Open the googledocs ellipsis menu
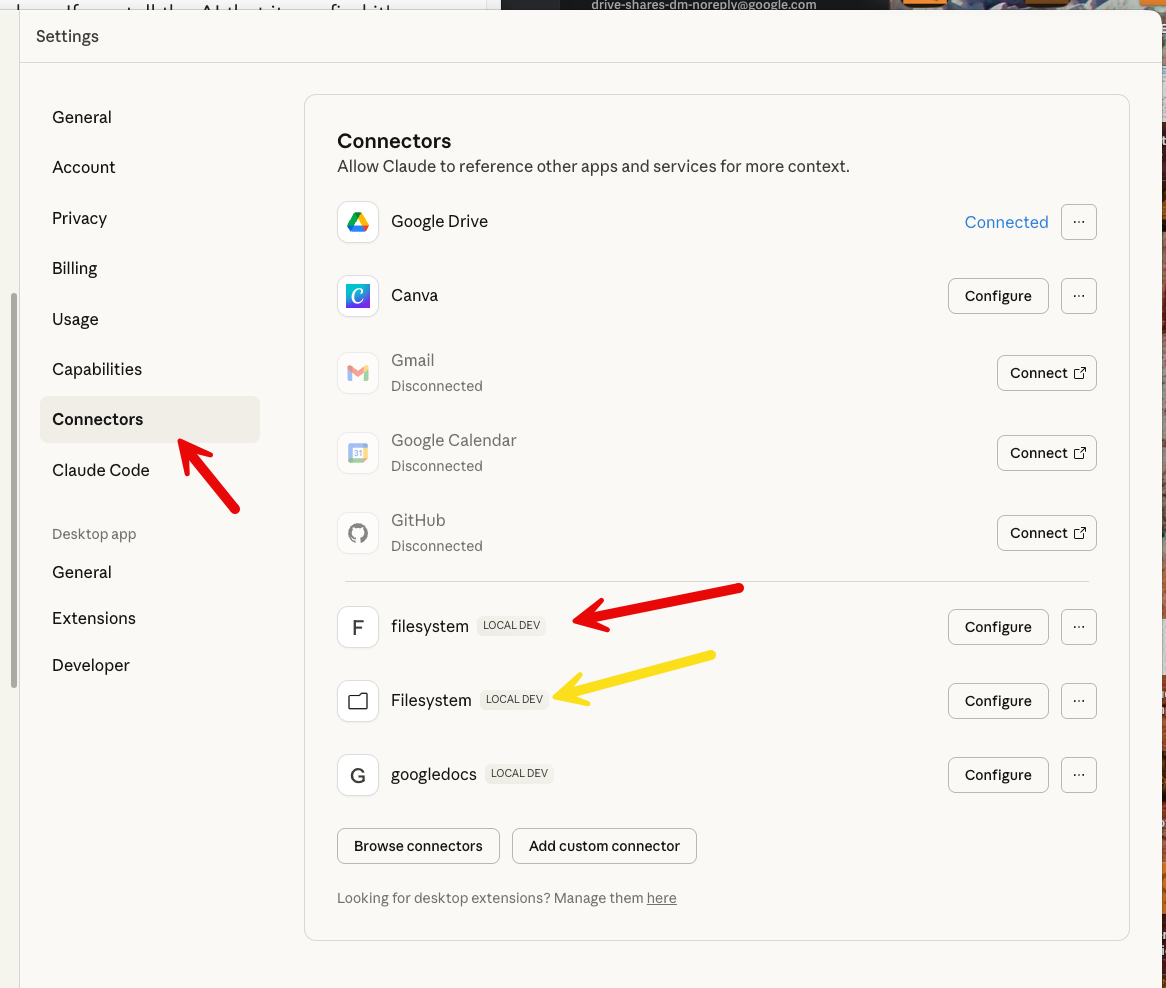 [1078, 775]
